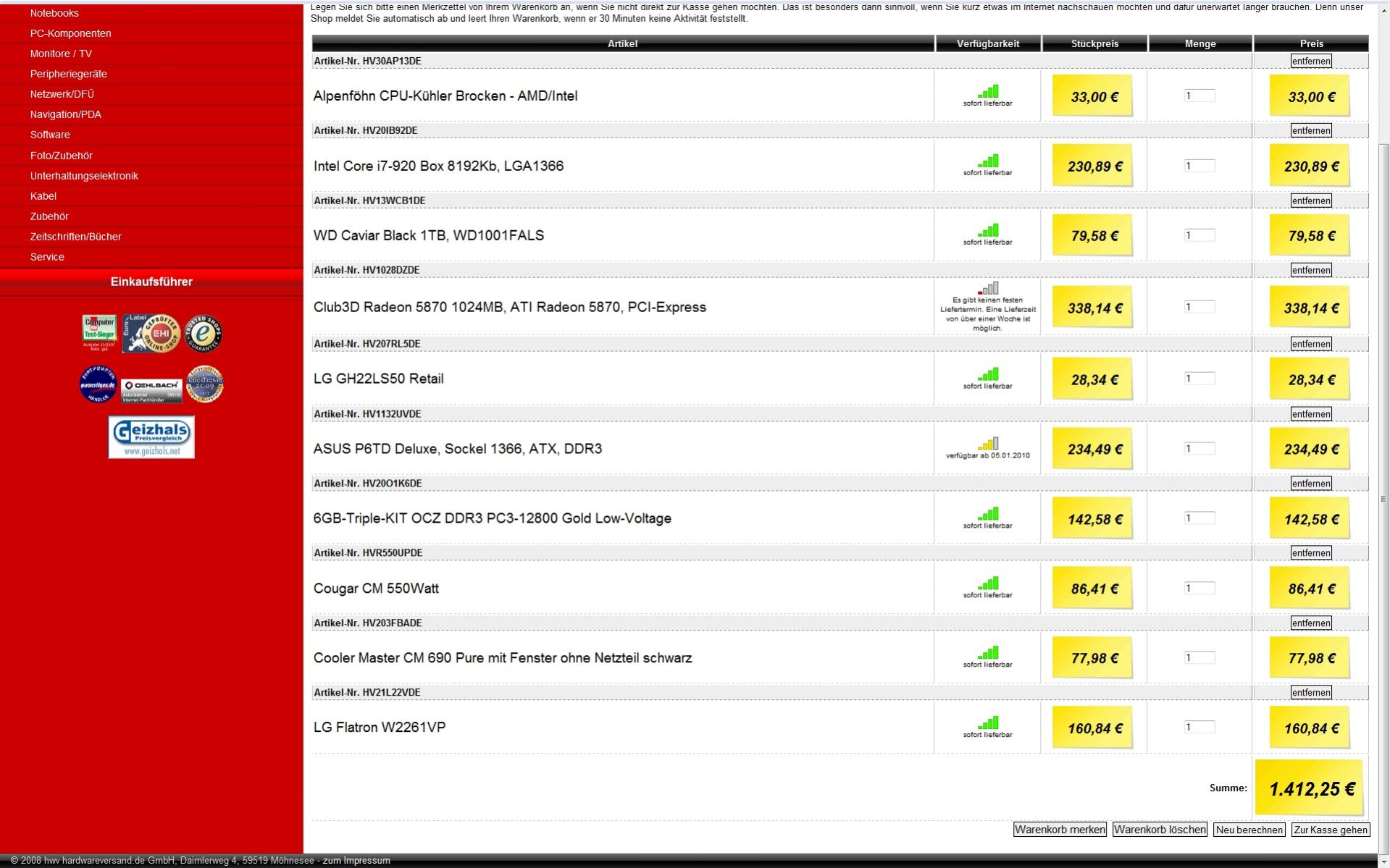Open the Navigation/PDA category
The width and height of the screenshot is (1390, 868).
(x=65, y=114)
